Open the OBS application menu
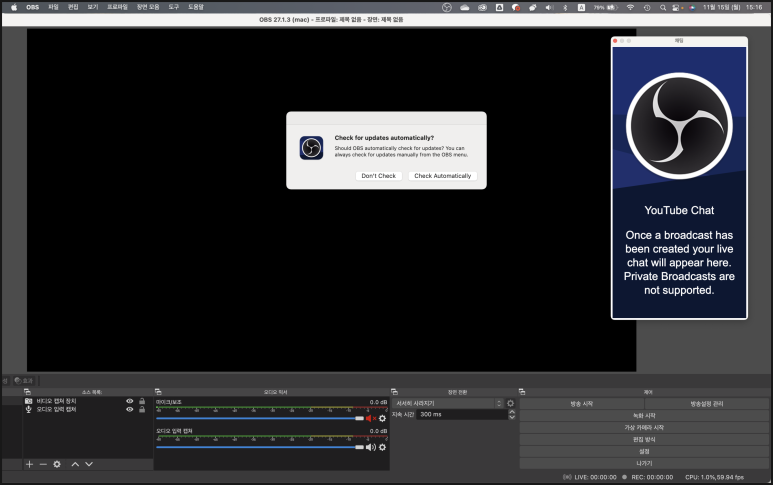 (x=33, y=7)
